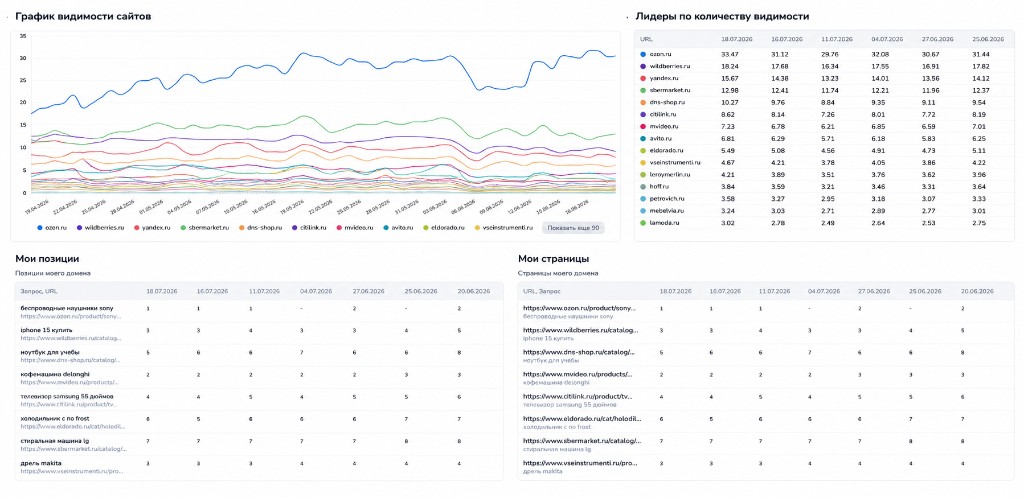This screenshot has height=498, width=1024.
Task: Open the mvideo.ru products URL in Мои страницы
Action: click(x=578, y=374)
